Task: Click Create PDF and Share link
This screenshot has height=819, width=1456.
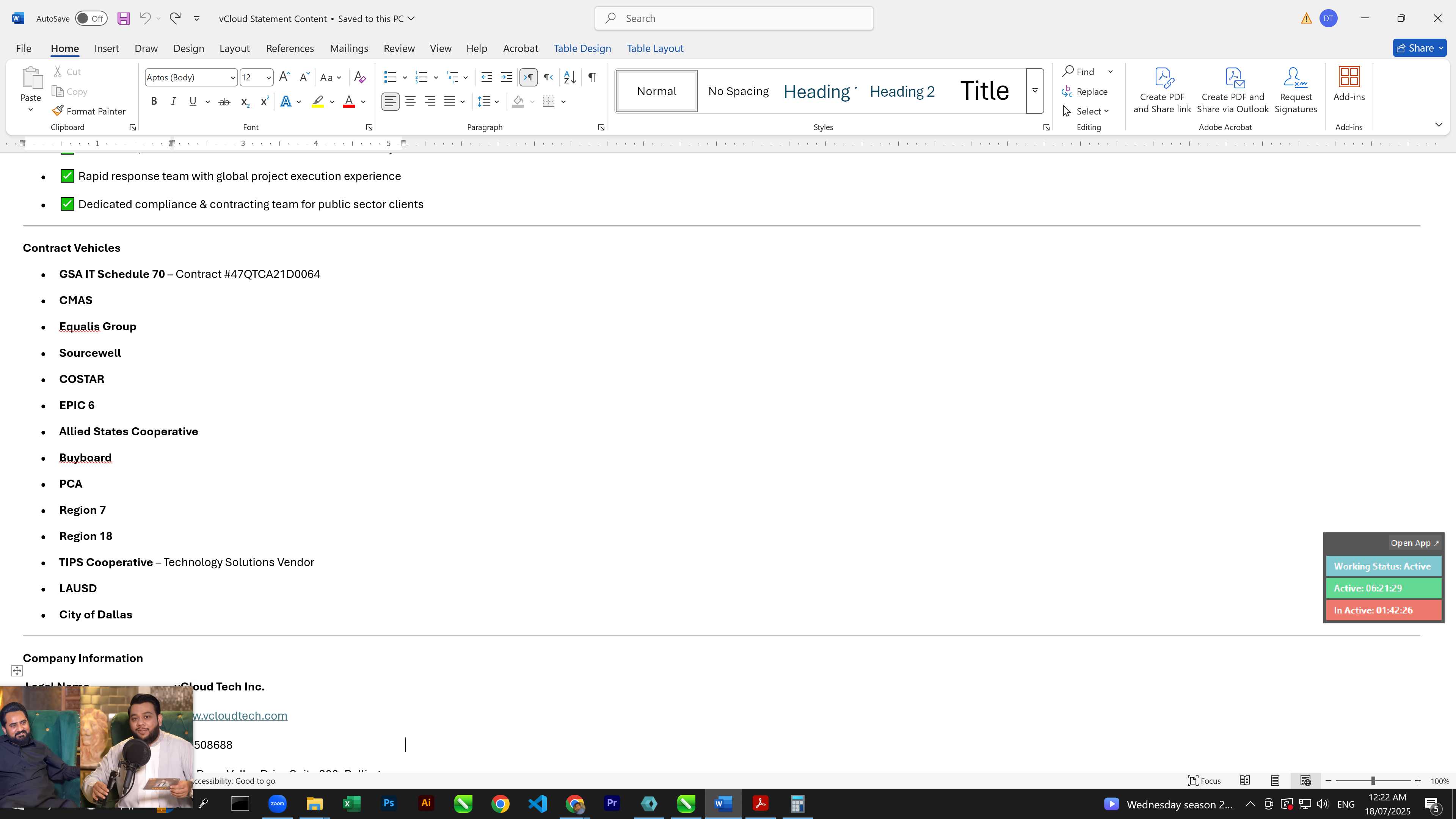Action: click(x=1162, y=91)
